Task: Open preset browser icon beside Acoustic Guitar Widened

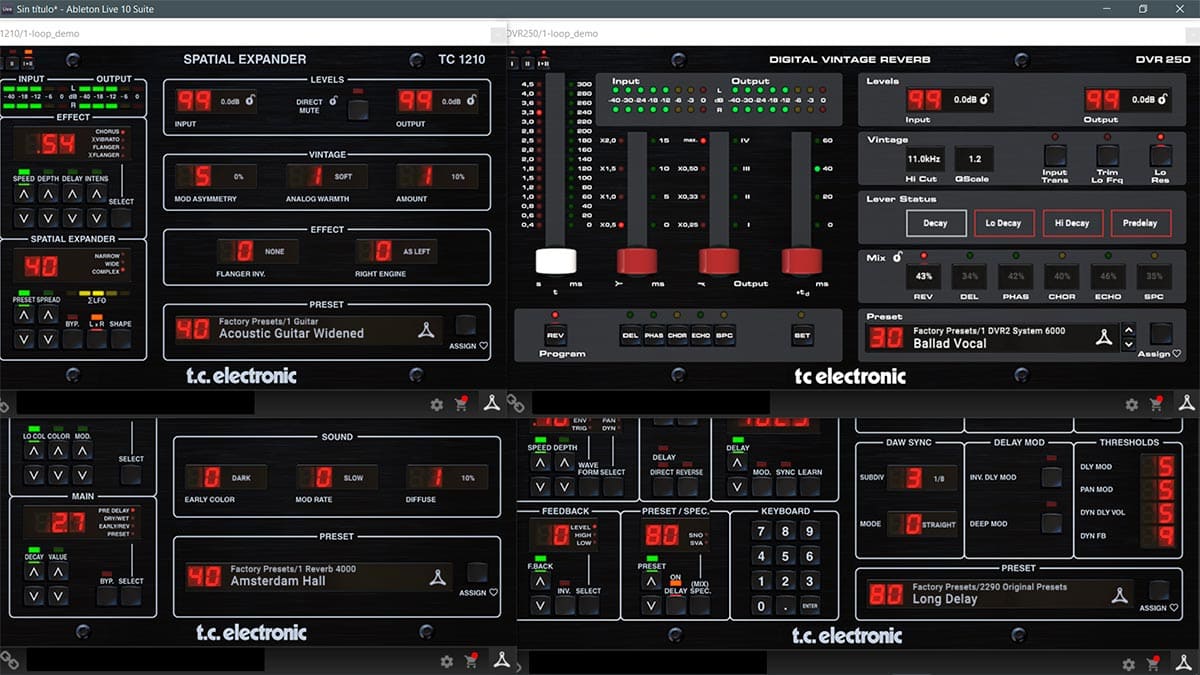Action: 427,330
